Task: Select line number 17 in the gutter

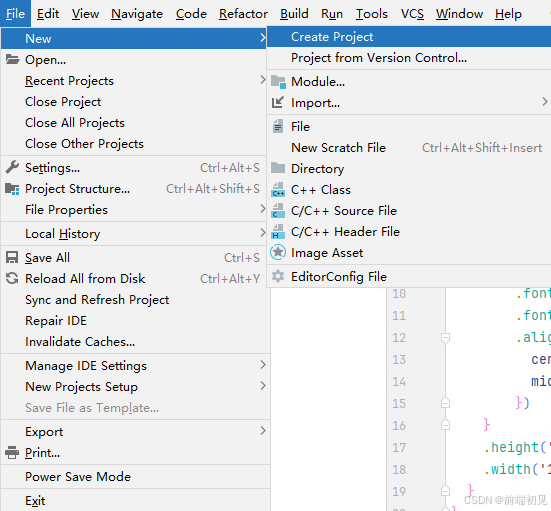Action: coord(399,448)
